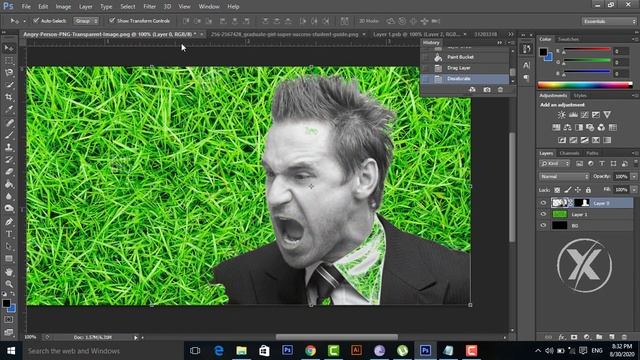Select the Lasso tool
Image resolution: width=640 pixels, height=360 pixels.
coord(9,73)
